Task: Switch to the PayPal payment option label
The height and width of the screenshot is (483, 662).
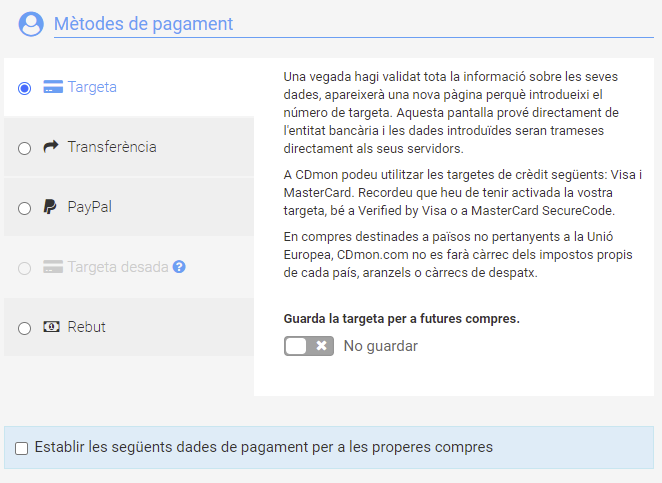Action: pos(90,207)
